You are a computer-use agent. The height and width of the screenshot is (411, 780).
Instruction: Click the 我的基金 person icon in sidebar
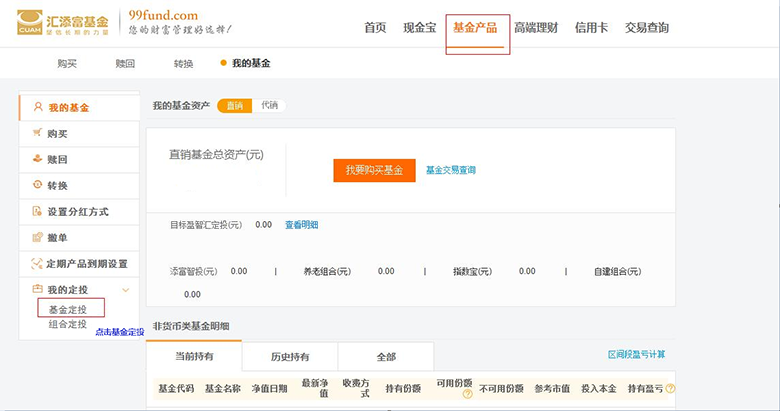coord(38,107)
